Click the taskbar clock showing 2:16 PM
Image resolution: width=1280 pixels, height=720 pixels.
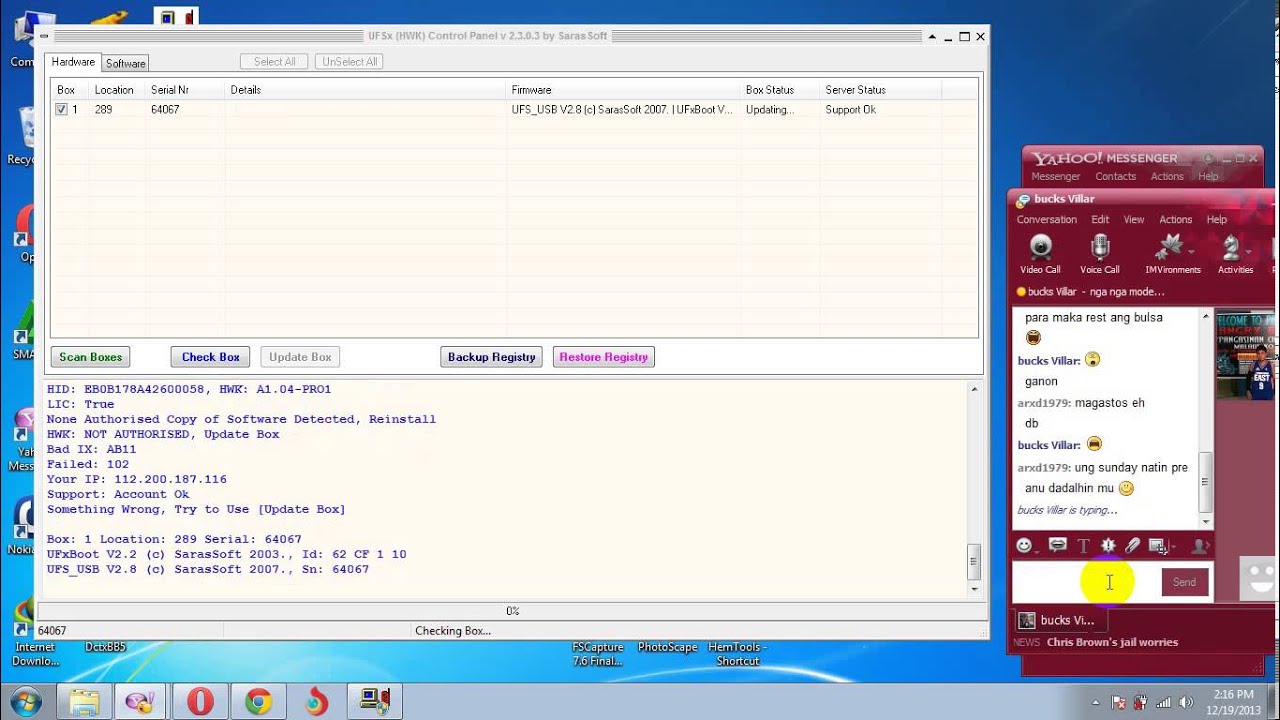pyautogui.click(x=1233, y=701)
